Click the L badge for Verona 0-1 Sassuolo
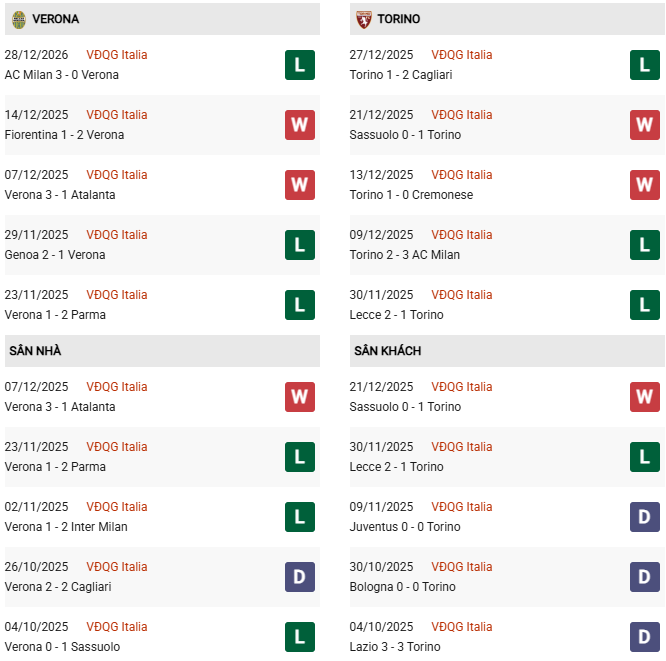The image size is (666, 661). 300,637
